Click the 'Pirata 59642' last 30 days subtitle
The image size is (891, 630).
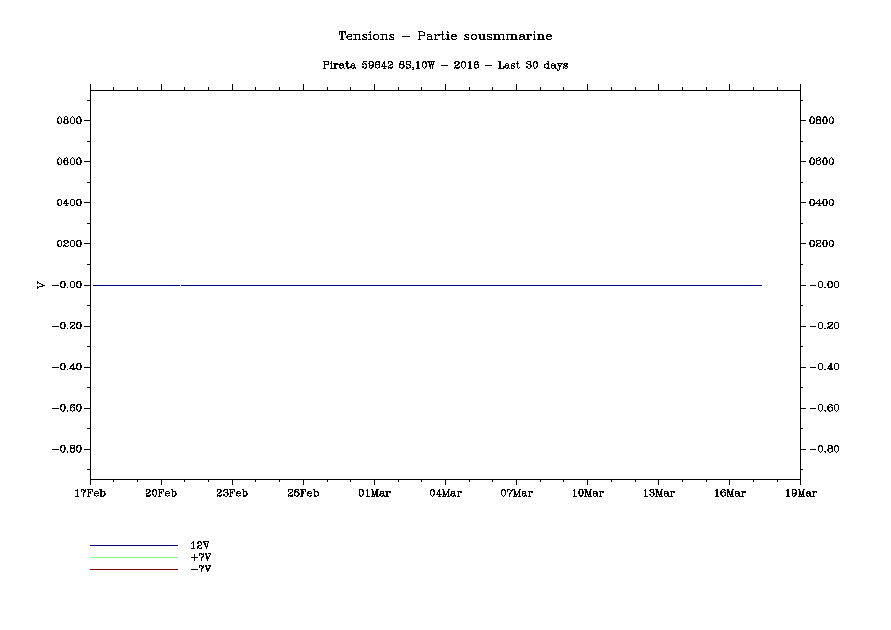(x=445, y=65)
